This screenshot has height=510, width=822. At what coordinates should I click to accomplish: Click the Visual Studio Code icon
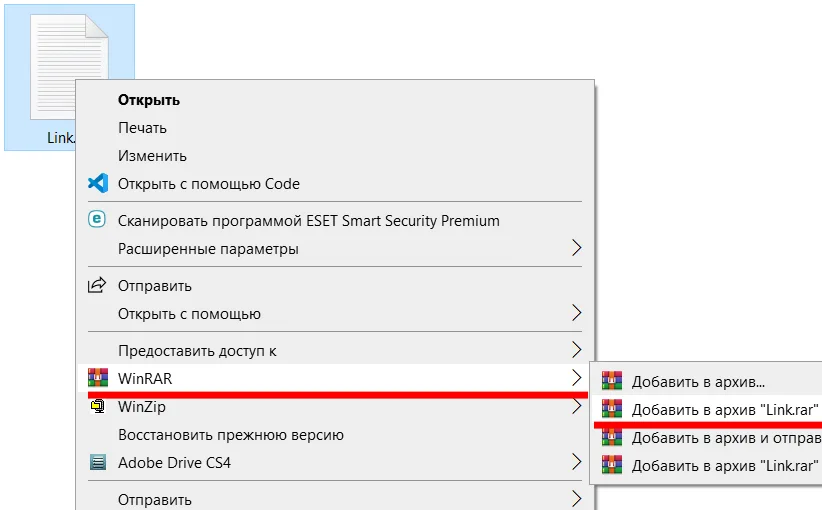pyautogui.click(x=97, y=183)
